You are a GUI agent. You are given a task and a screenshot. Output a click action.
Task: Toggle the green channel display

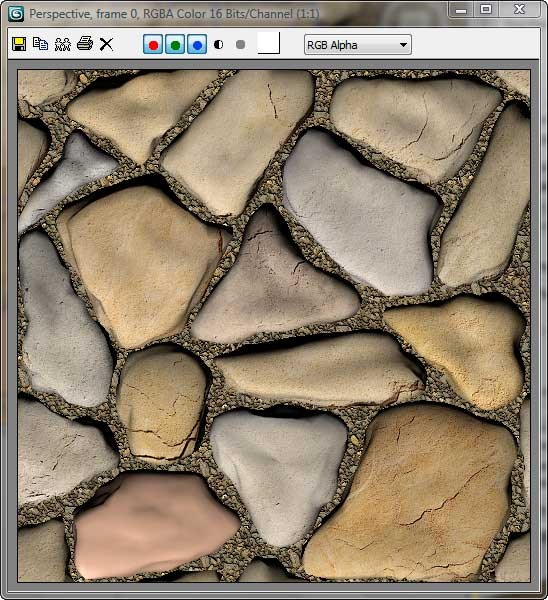pyautogui.click(x=175, y=44)
